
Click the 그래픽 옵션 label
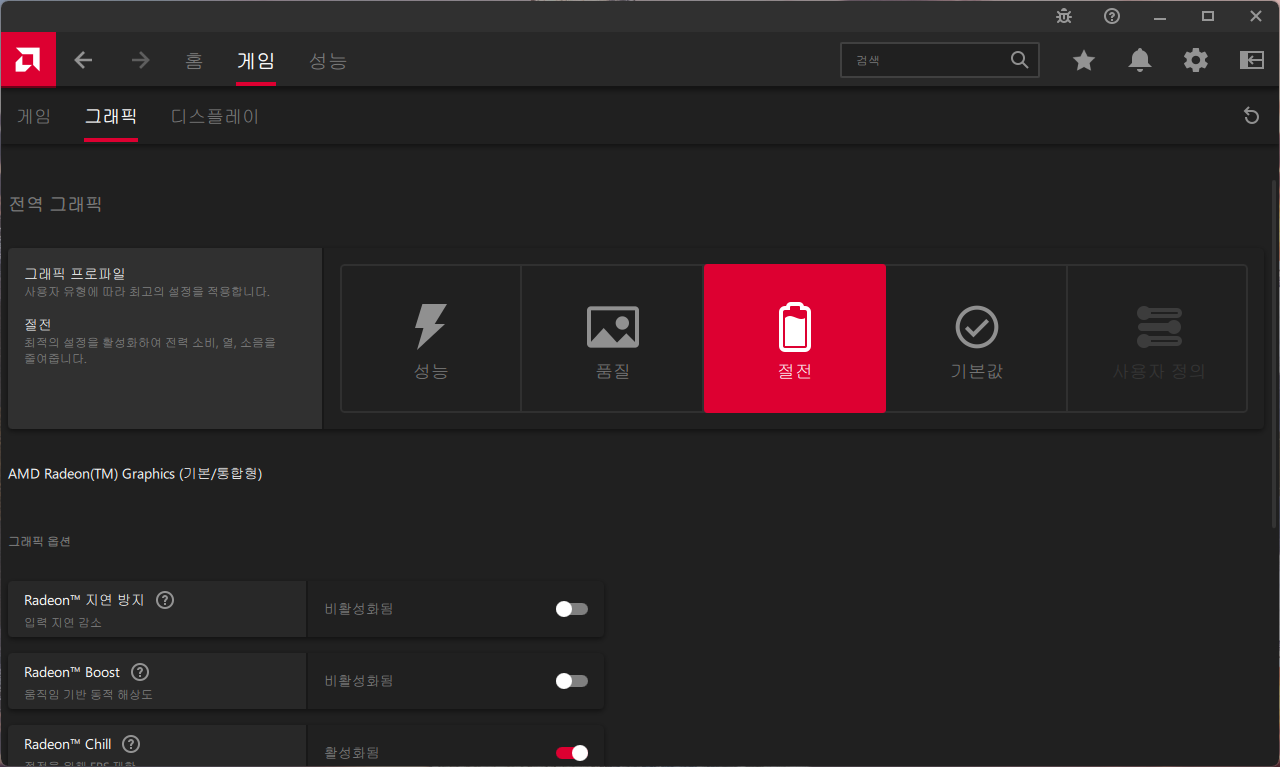[40, 541]
